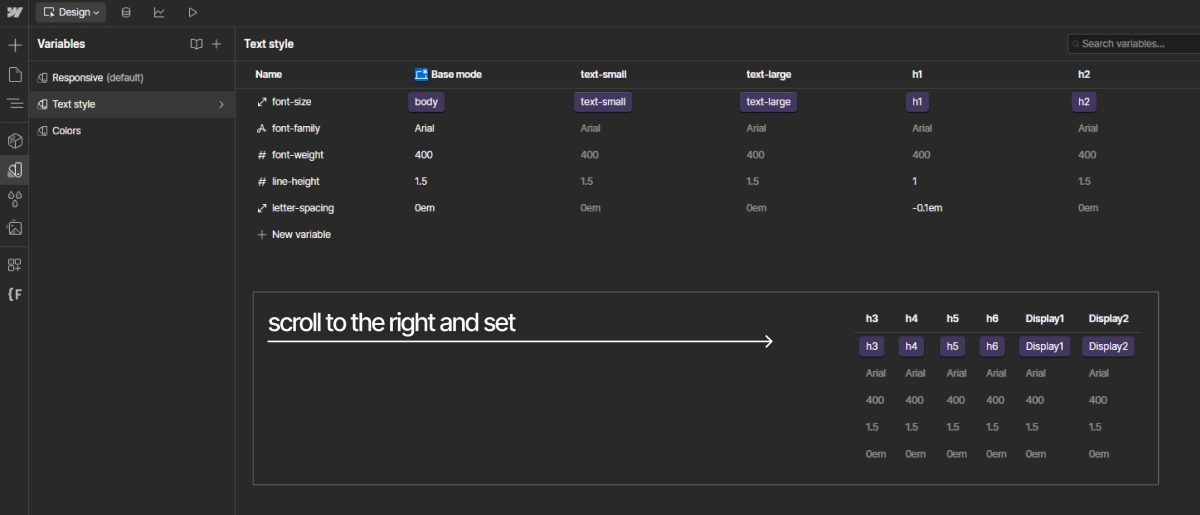Expand the Text style collection chevron
This screenshot has height=515, width=1200.
pyautogui.click(x=221, y=104)
